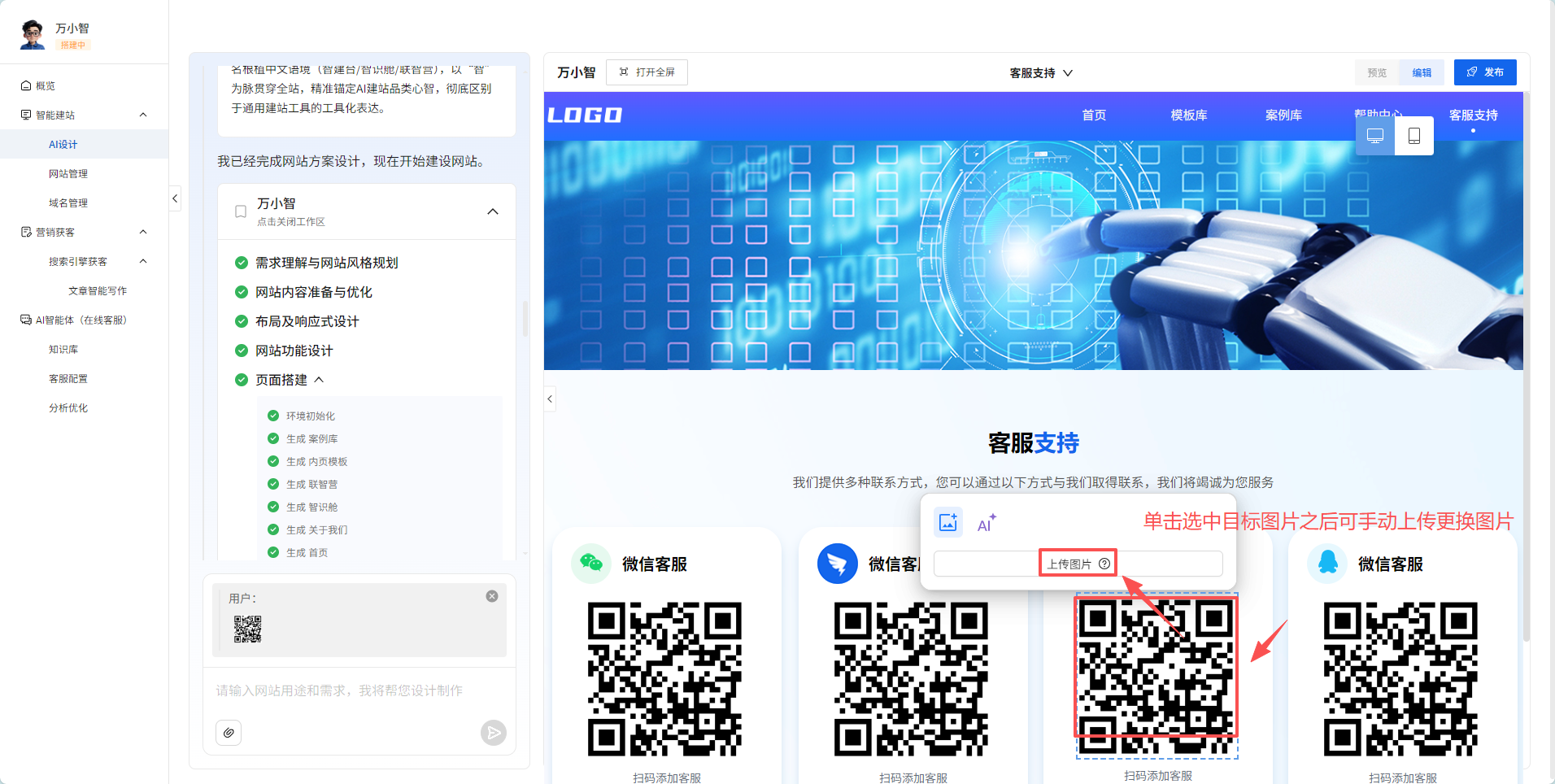Viewport: 1555px width, 784px height.
Task: Open 文章智能写作 in the sidebar
Action: pos(98,290)
